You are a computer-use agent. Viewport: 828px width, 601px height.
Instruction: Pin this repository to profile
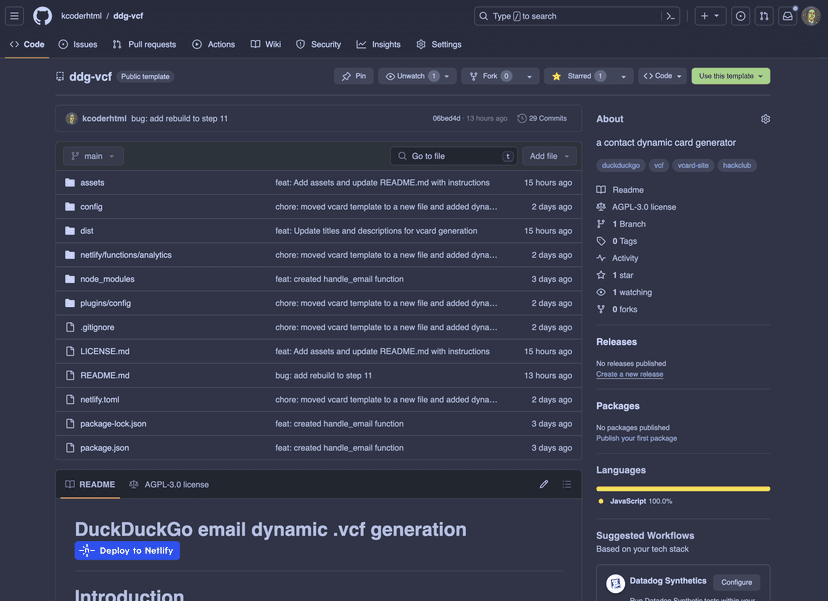pyautogui.click(x=354, y=76)
